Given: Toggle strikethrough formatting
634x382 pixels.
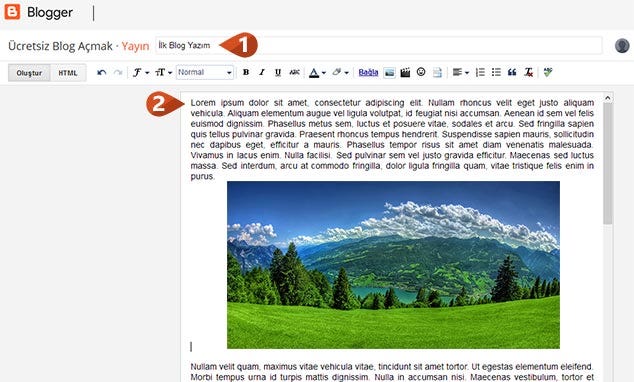Looking at the screenshot, I should click(294, 72).
